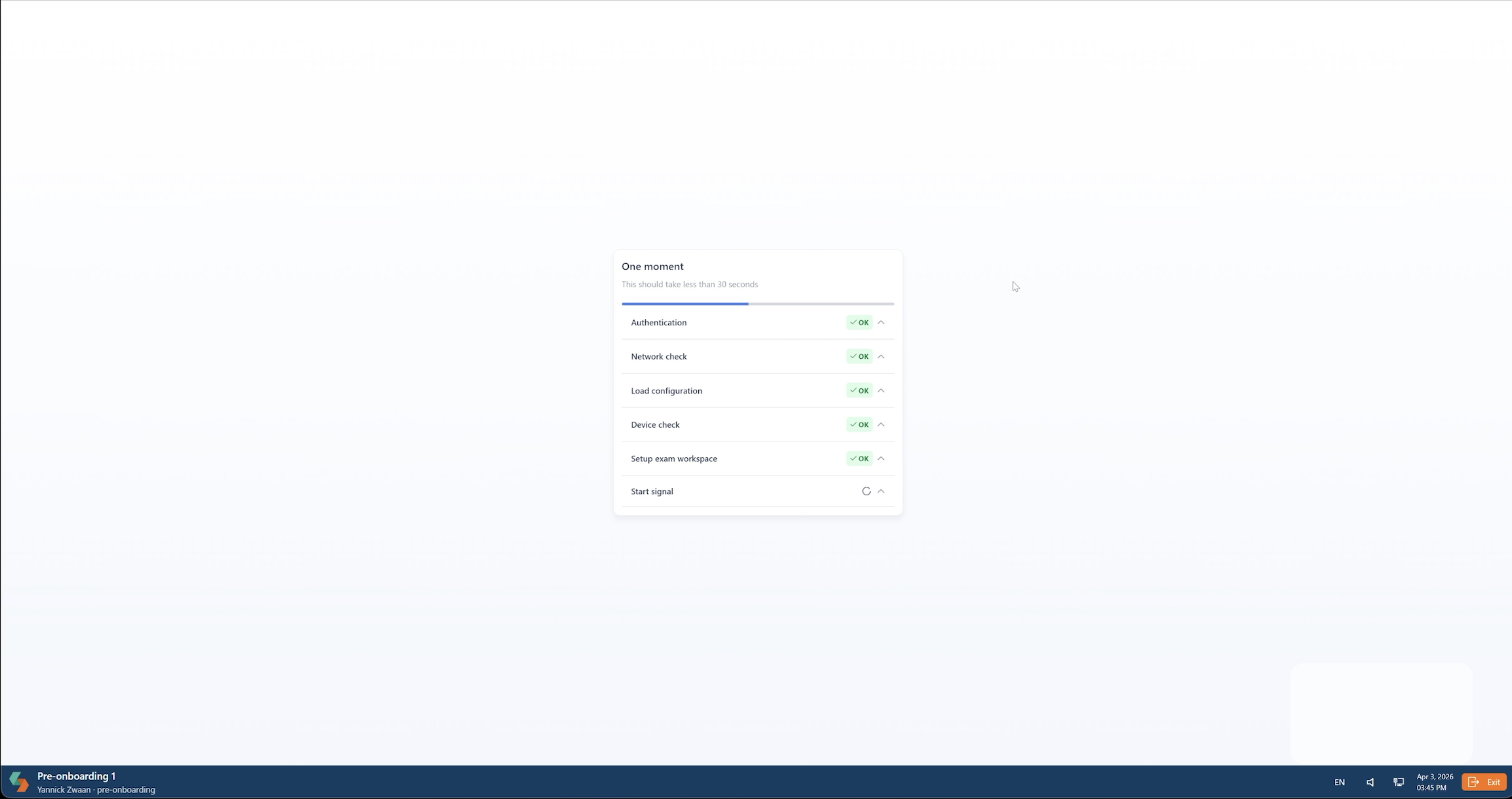Open the volume speaker icon

(x=1370, y=782)
